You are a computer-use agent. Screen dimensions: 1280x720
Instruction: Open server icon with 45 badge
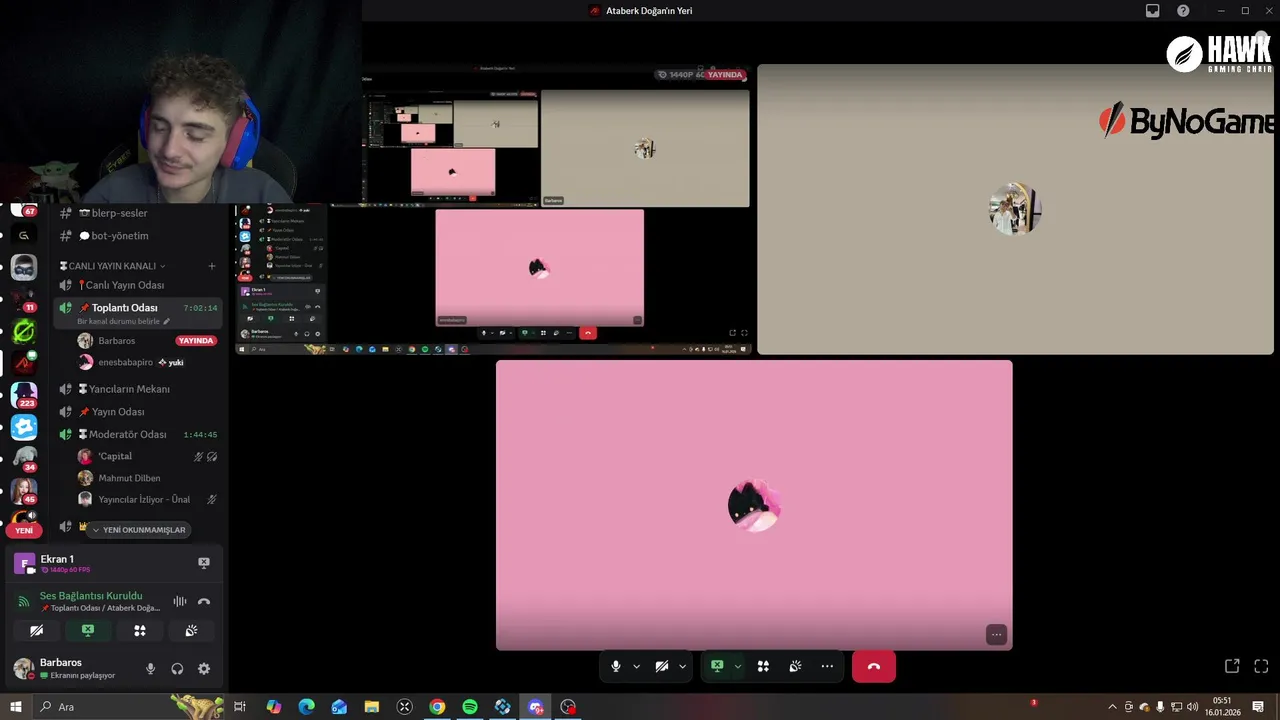point(24,491)
